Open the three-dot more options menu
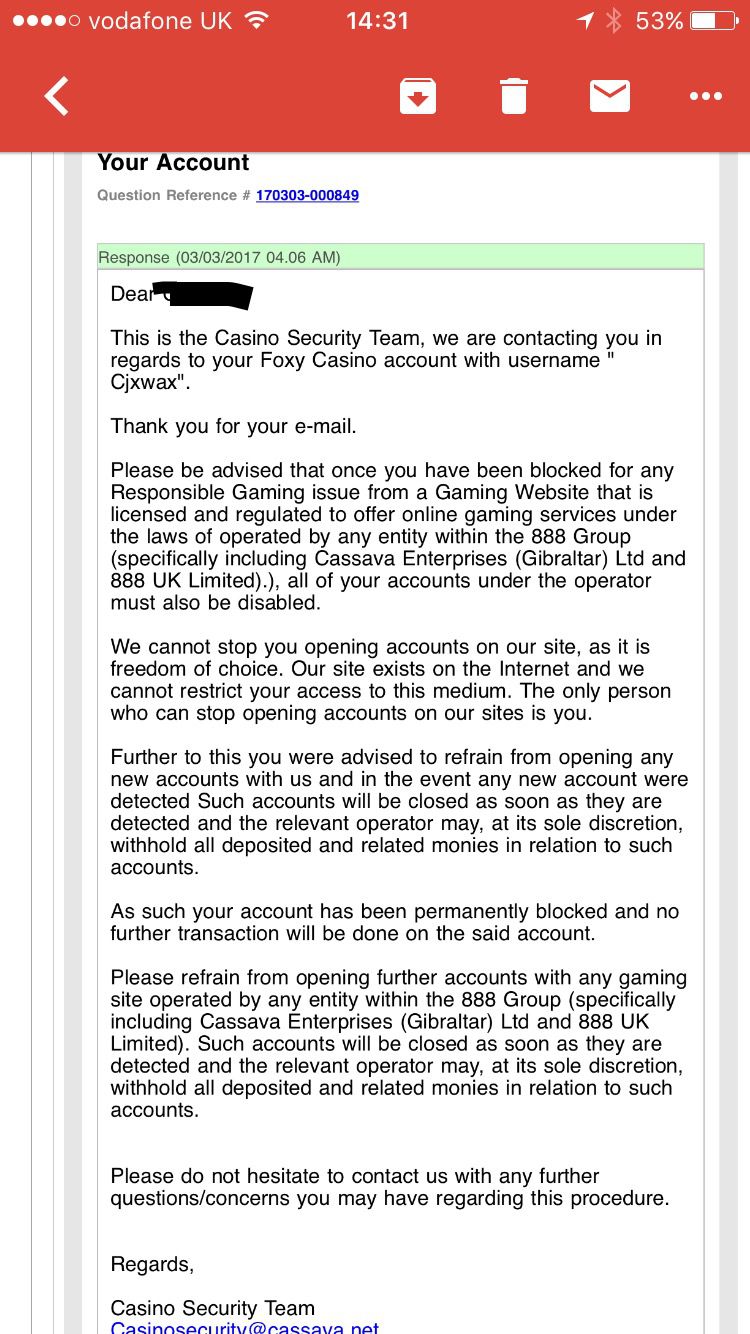The width and height of the screenshot is (750, 1334). (705, 97)
